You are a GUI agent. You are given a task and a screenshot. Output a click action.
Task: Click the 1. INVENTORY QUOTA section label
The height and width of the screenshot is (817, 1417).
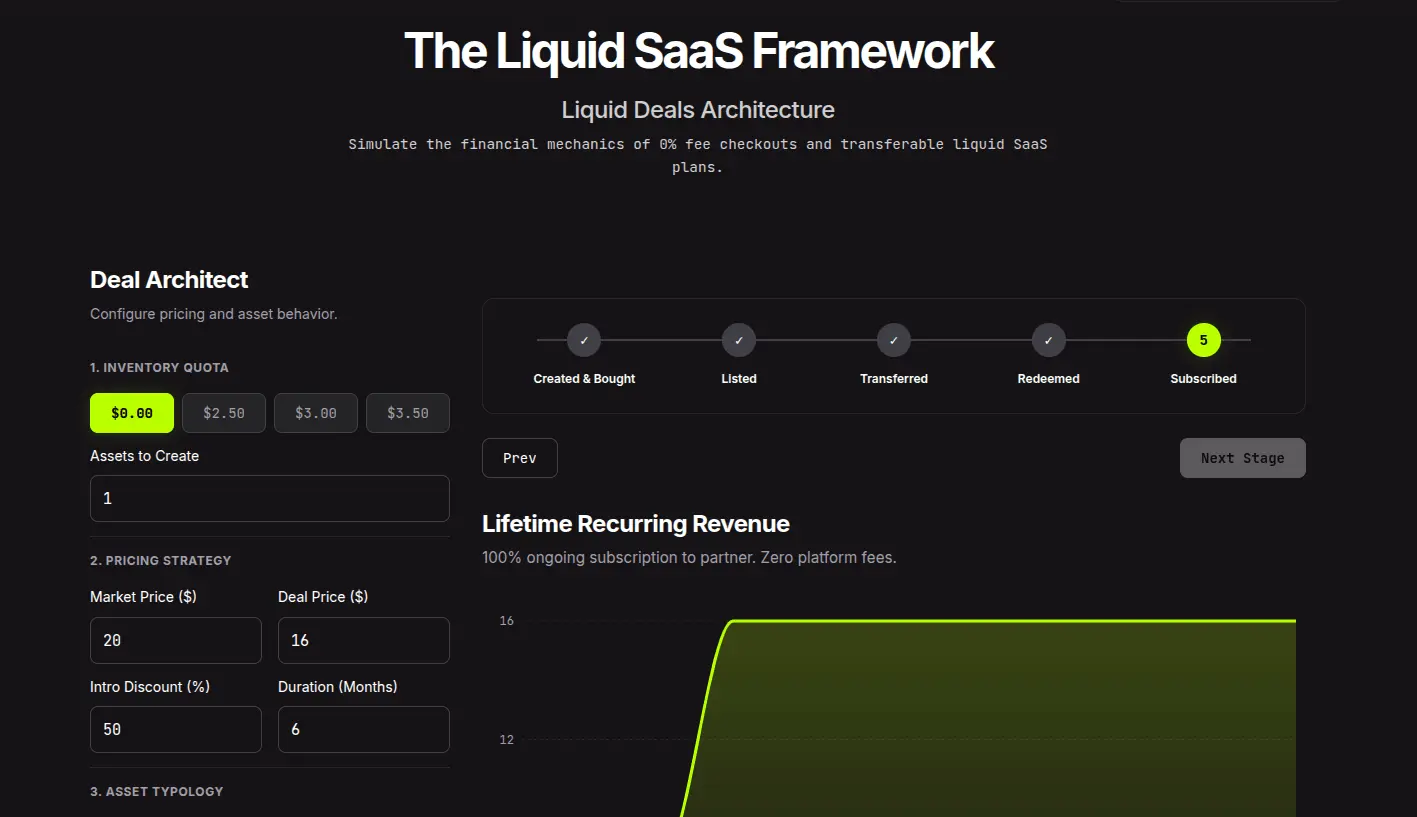[x=159, y=368]
